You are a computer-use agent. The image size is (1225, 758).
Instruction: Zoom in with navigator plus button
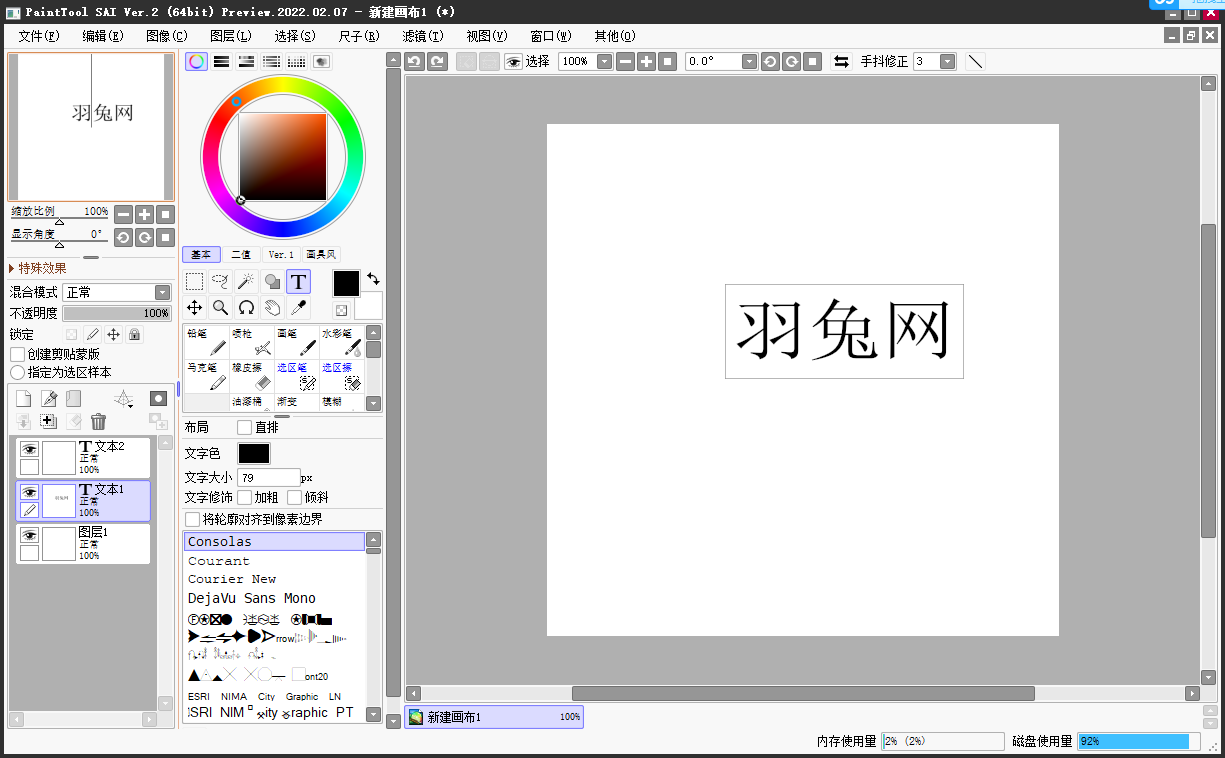pos(144,214)
